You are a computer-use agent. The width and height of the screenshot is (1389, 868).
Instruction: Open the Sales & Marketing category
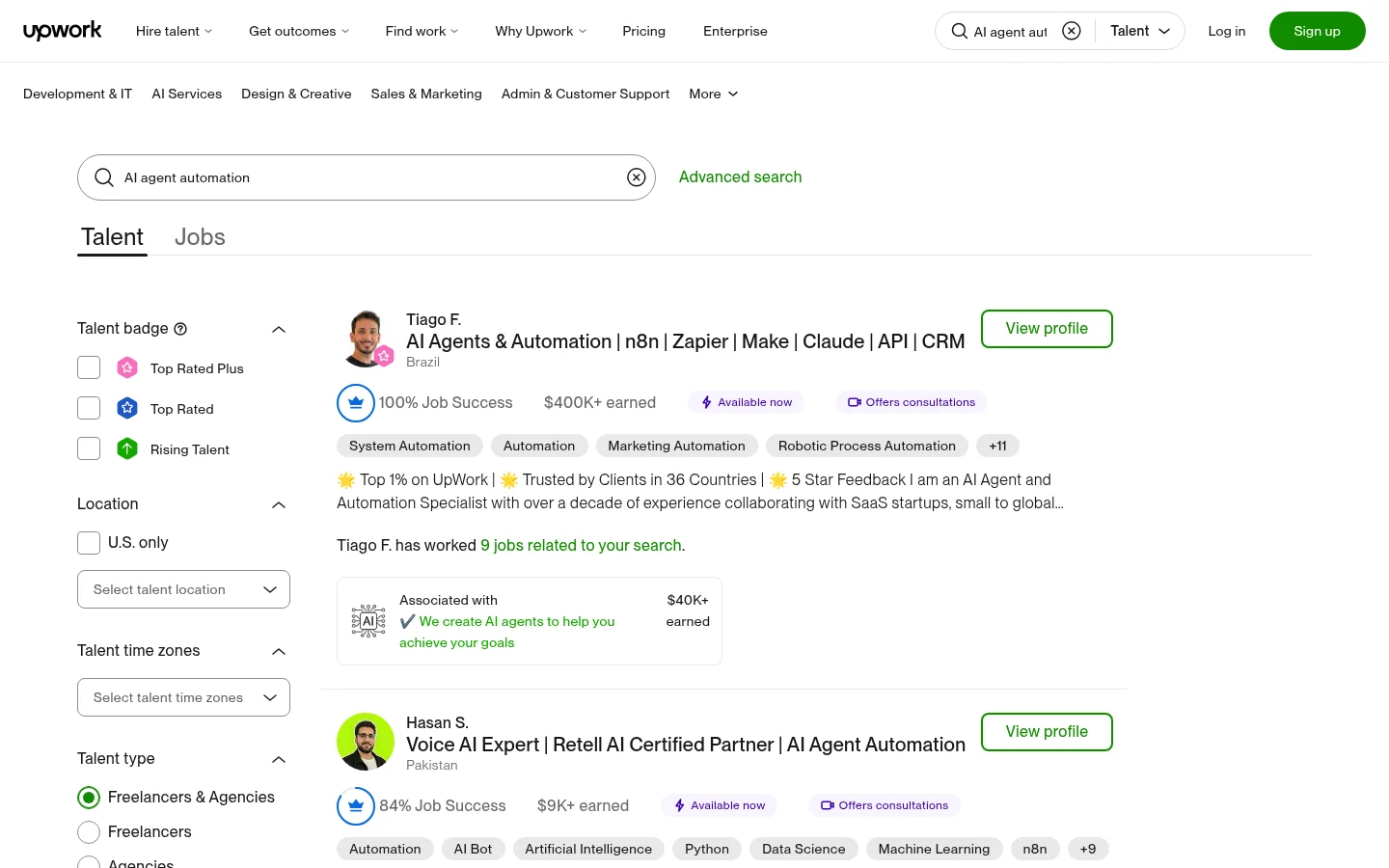426,94
